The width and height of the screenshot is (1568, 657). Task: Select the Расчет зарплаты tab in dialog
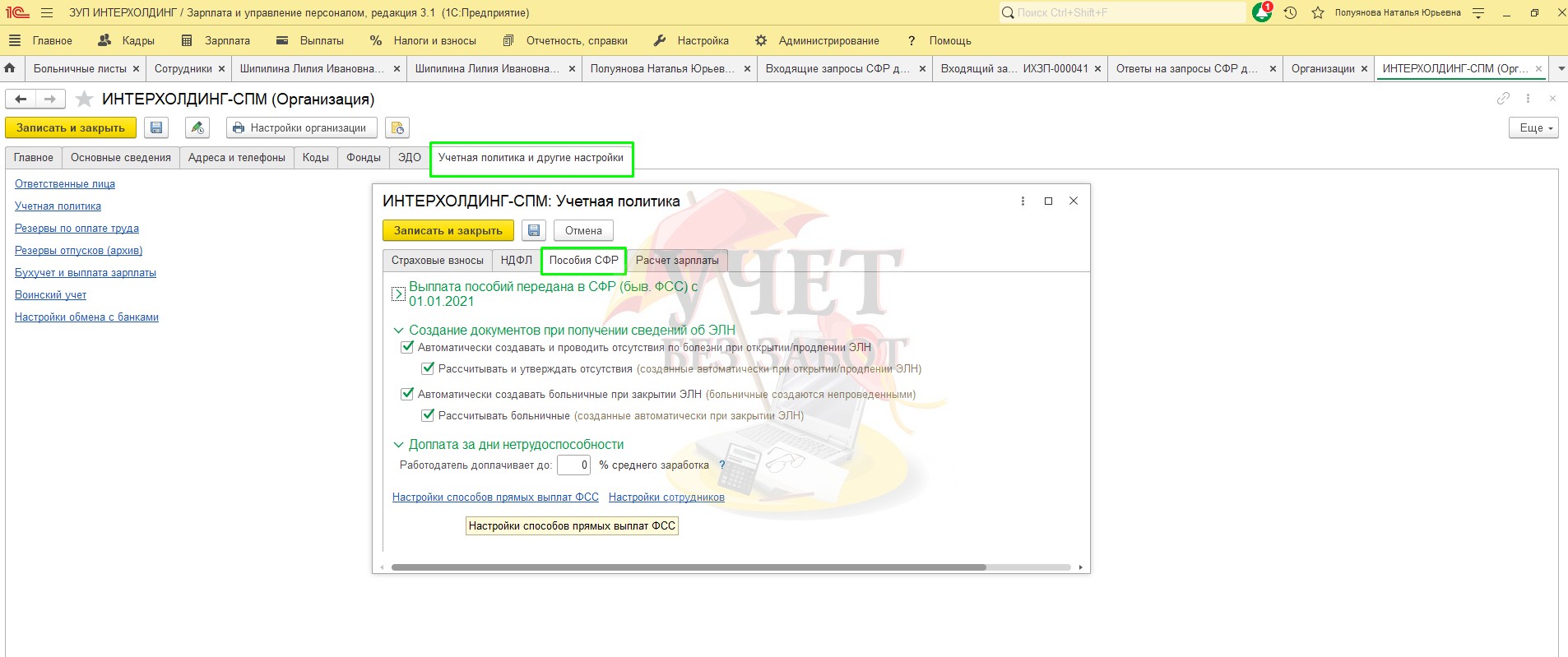[x=677, y=261]
